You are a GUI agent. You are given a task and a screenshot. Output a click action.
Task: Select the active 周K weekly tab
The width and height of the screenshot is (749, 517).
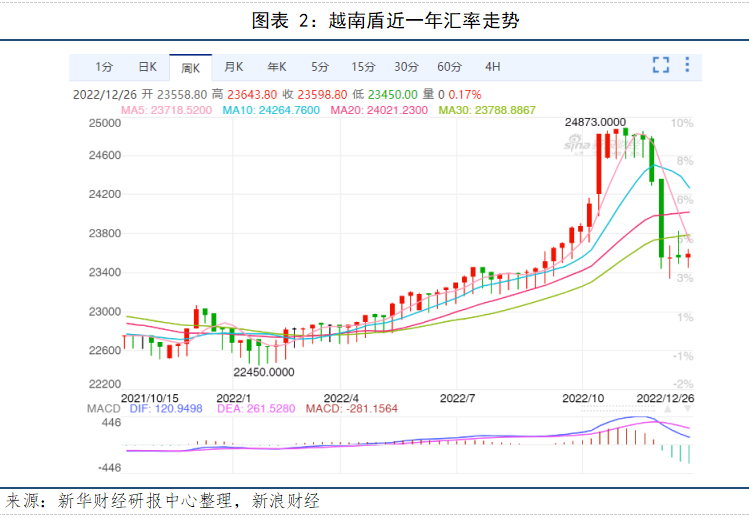pyautogui.click(x=190, y=68)
